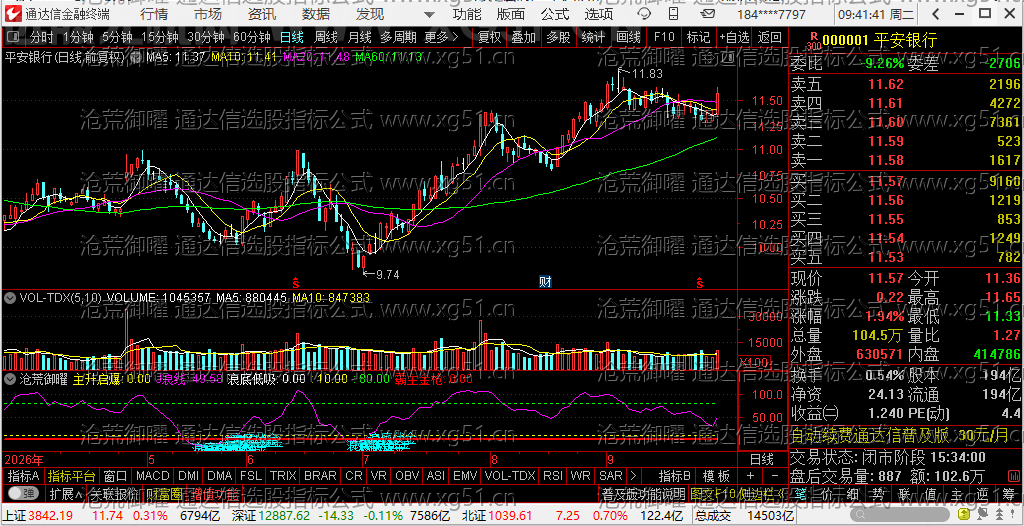Open the F10 company info
Viewport: 1024px width, 526px height.
coord(664,37)
